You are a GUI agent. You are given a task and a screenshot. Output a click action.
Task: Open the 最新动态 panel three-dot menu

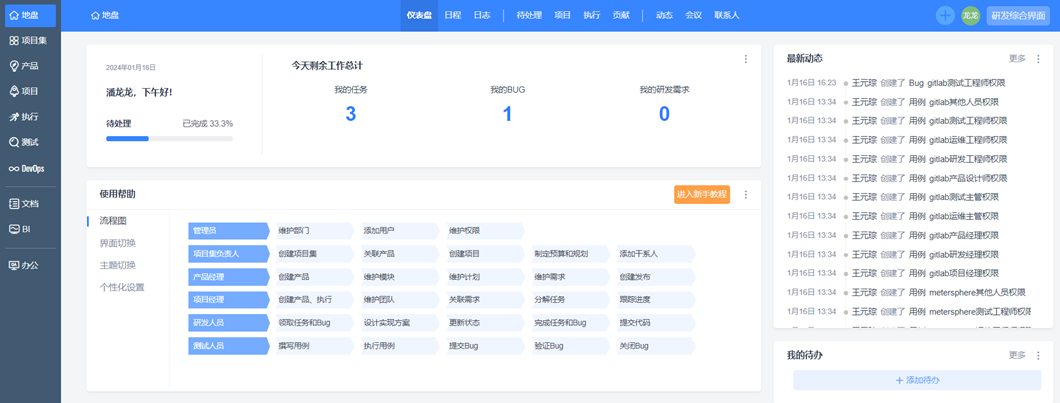pos(1038,59)
